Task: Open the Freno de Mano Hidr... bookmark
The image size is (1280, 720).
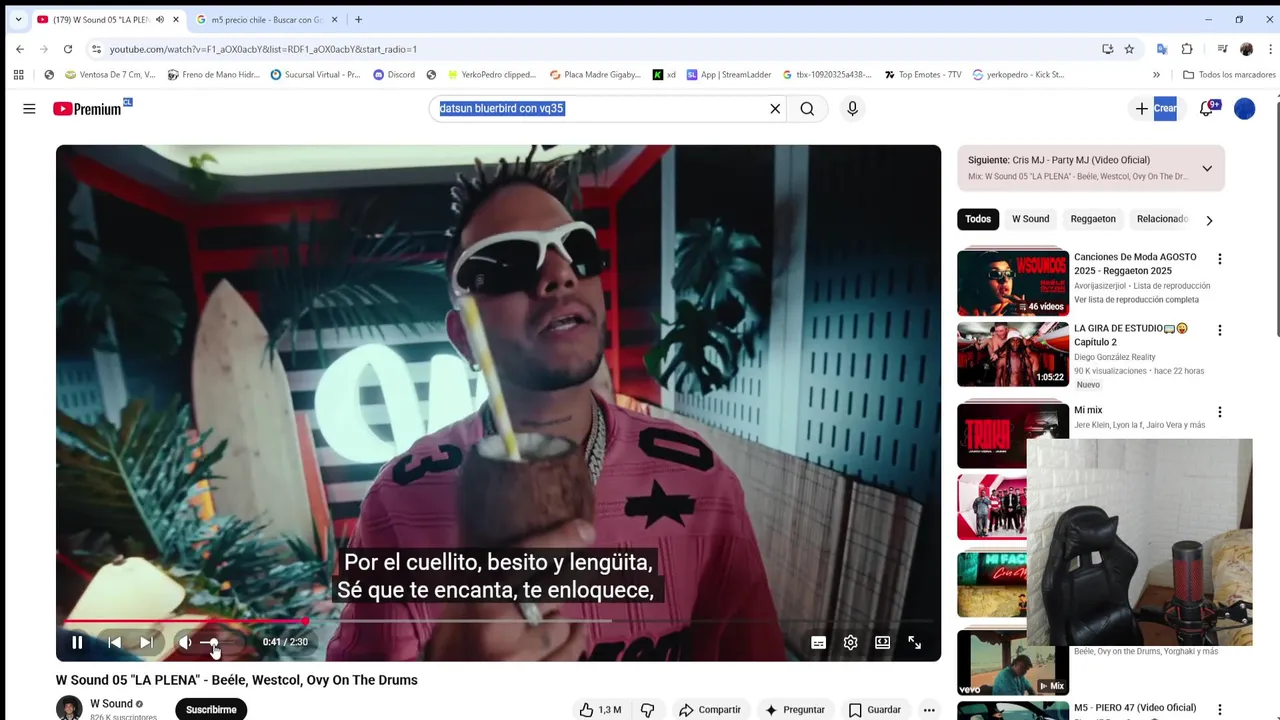Action: (214, 74)
